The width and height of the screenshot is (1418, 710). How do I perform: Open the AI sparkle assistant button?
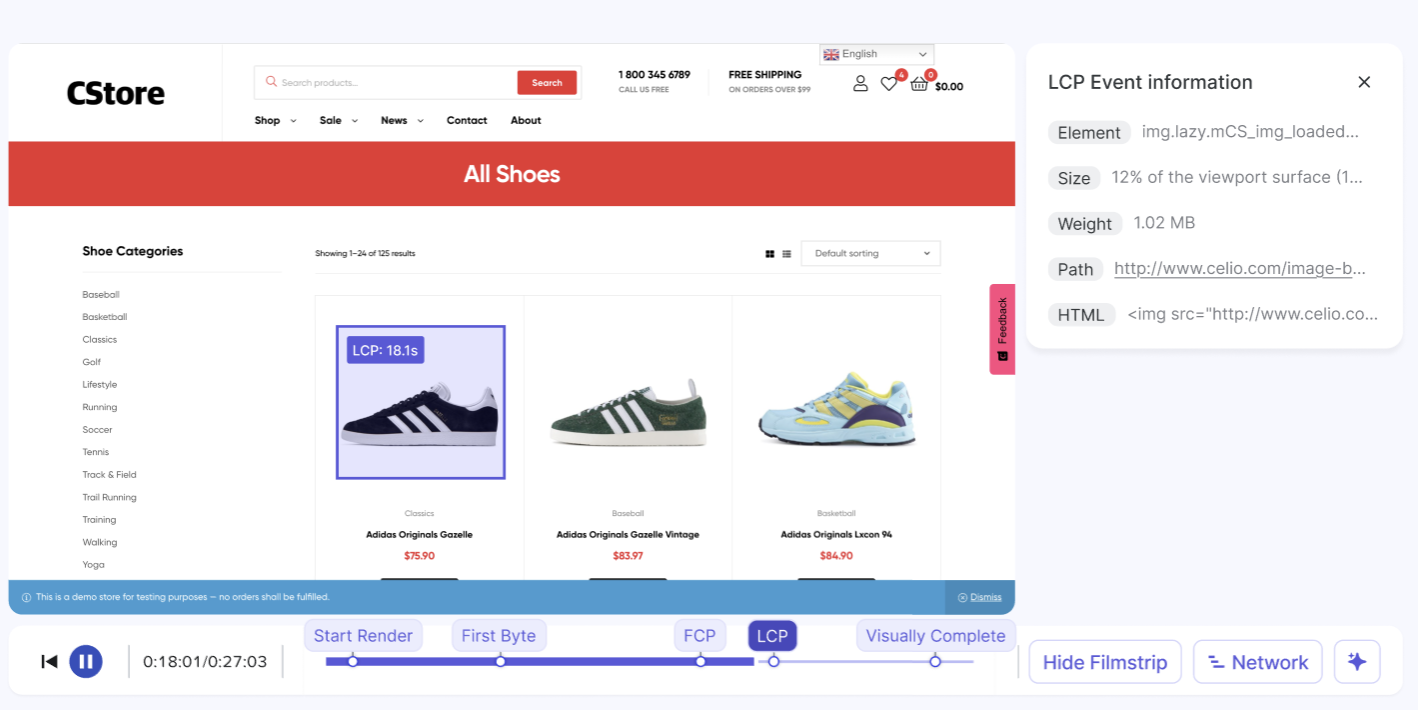coord(1357,662)
